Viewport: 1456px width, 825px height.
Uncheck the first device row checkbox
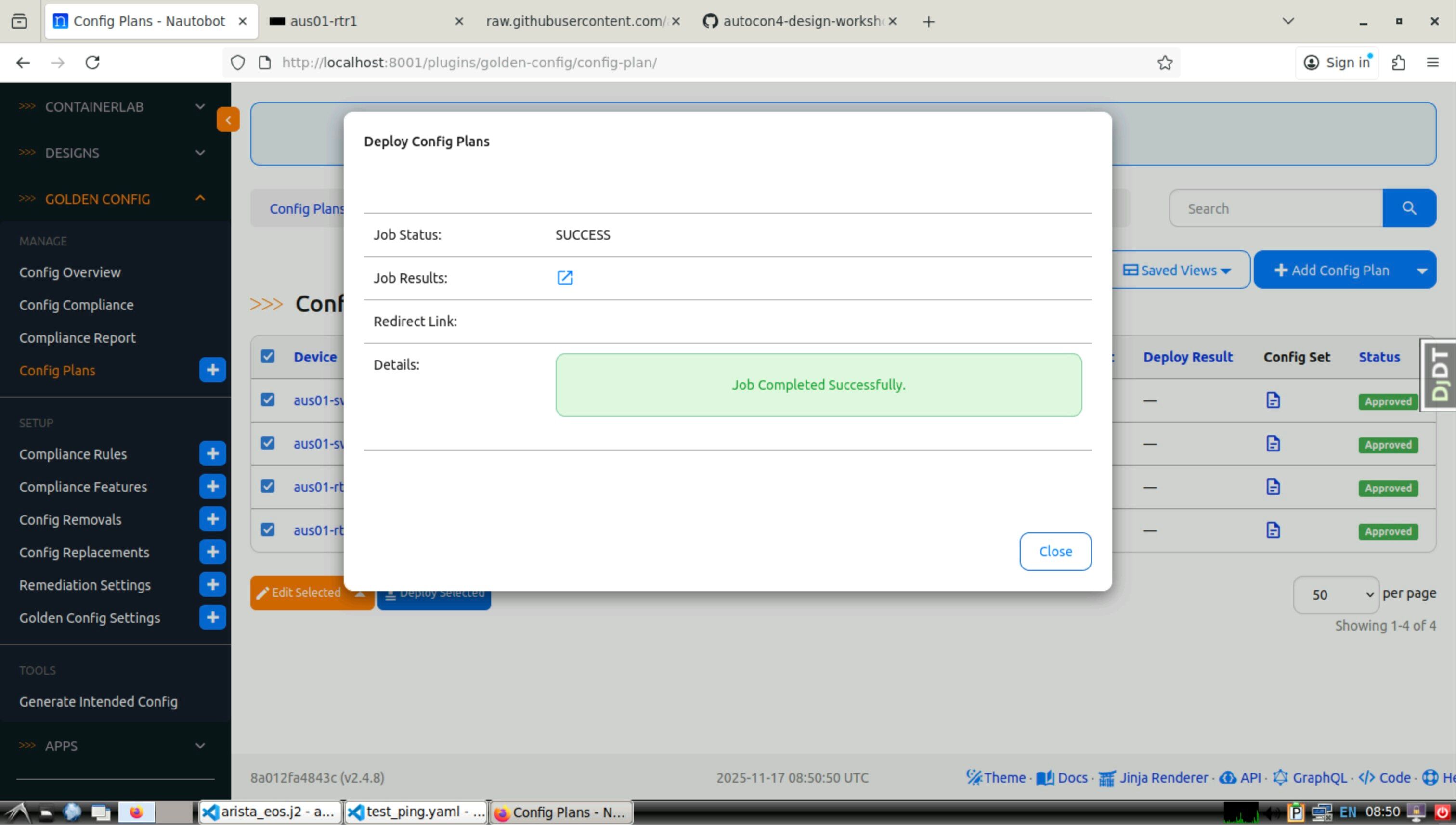point(268,400)
